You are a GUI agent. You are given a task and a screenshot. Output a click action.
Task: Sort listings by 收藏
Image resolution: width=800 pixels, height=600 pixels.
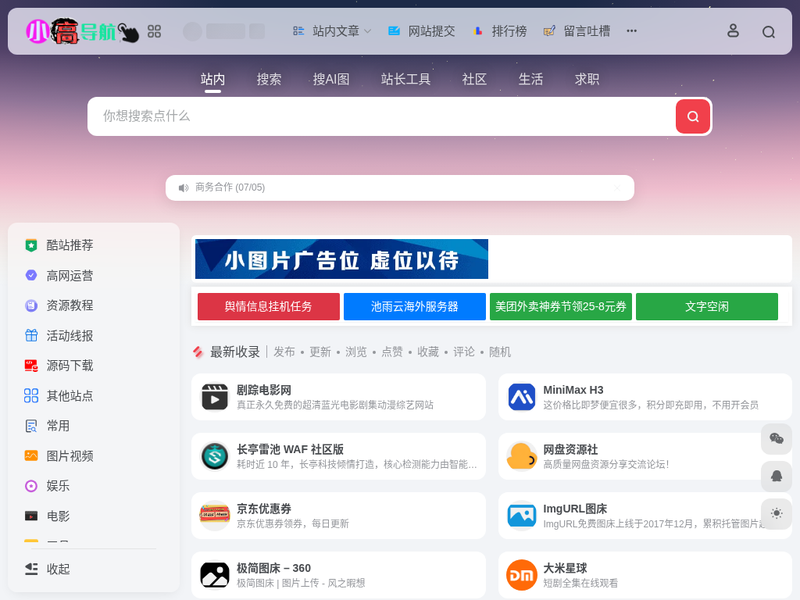pyautogui.click(x=428, y=352)
